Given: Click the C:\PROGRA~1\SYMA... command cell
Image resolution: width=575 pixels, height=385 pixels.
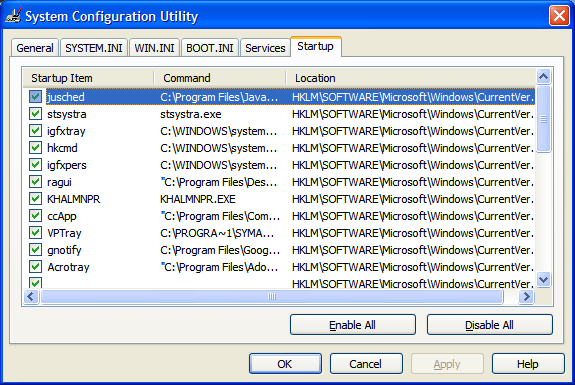Looking at the screenshot, I should pyautogui.click(x=217, y=233).
